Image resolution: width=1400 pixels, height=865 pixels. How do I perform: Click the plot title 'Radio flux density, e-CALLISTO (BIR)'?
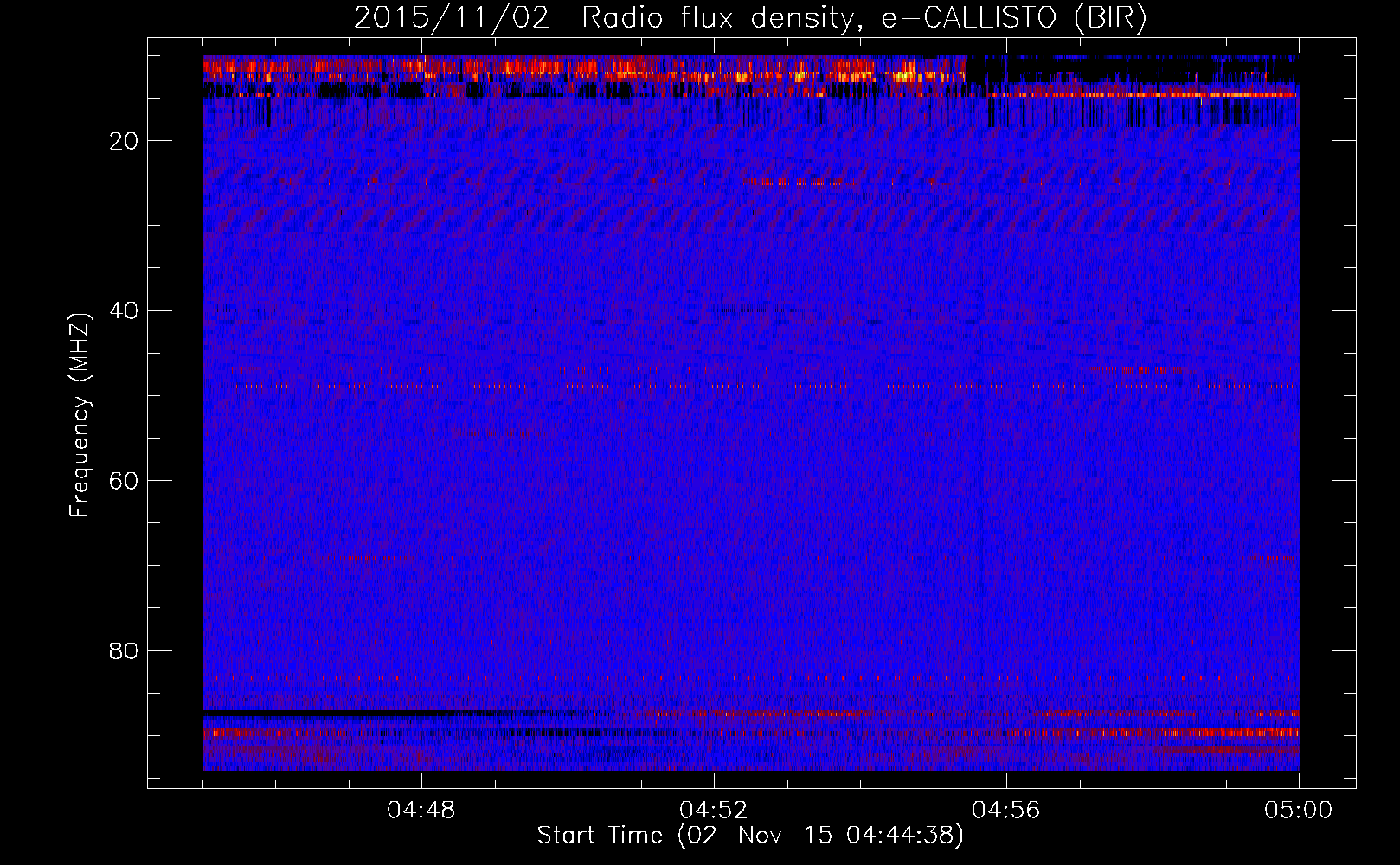click(864, 18)
